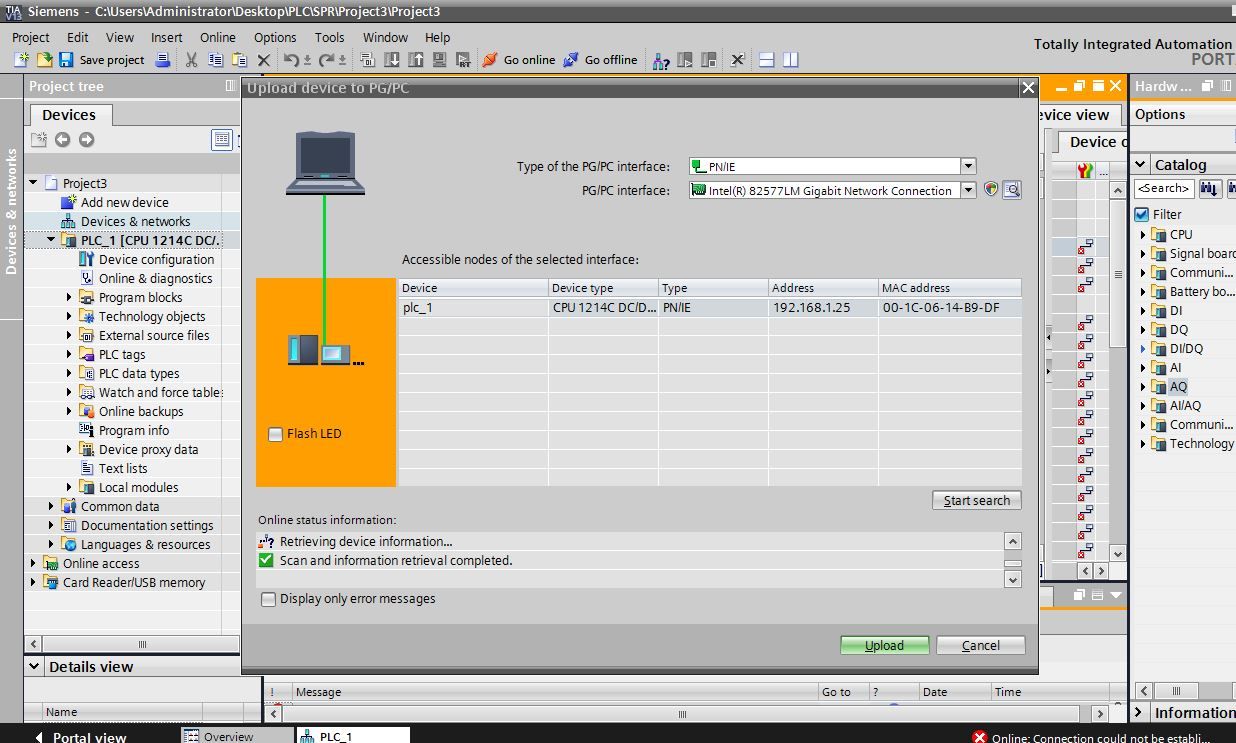Expand Online access tree node
The width and height of the screenshot is (1236, 743).
[x=33, y=563]
